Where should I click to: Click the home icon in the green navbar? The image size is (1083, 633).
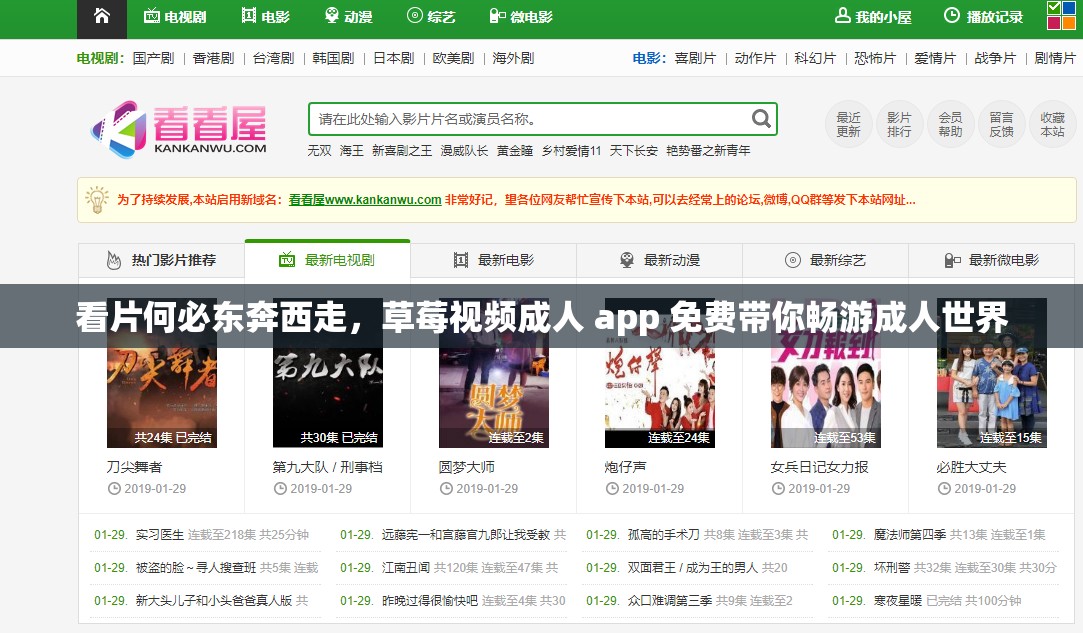101,15
